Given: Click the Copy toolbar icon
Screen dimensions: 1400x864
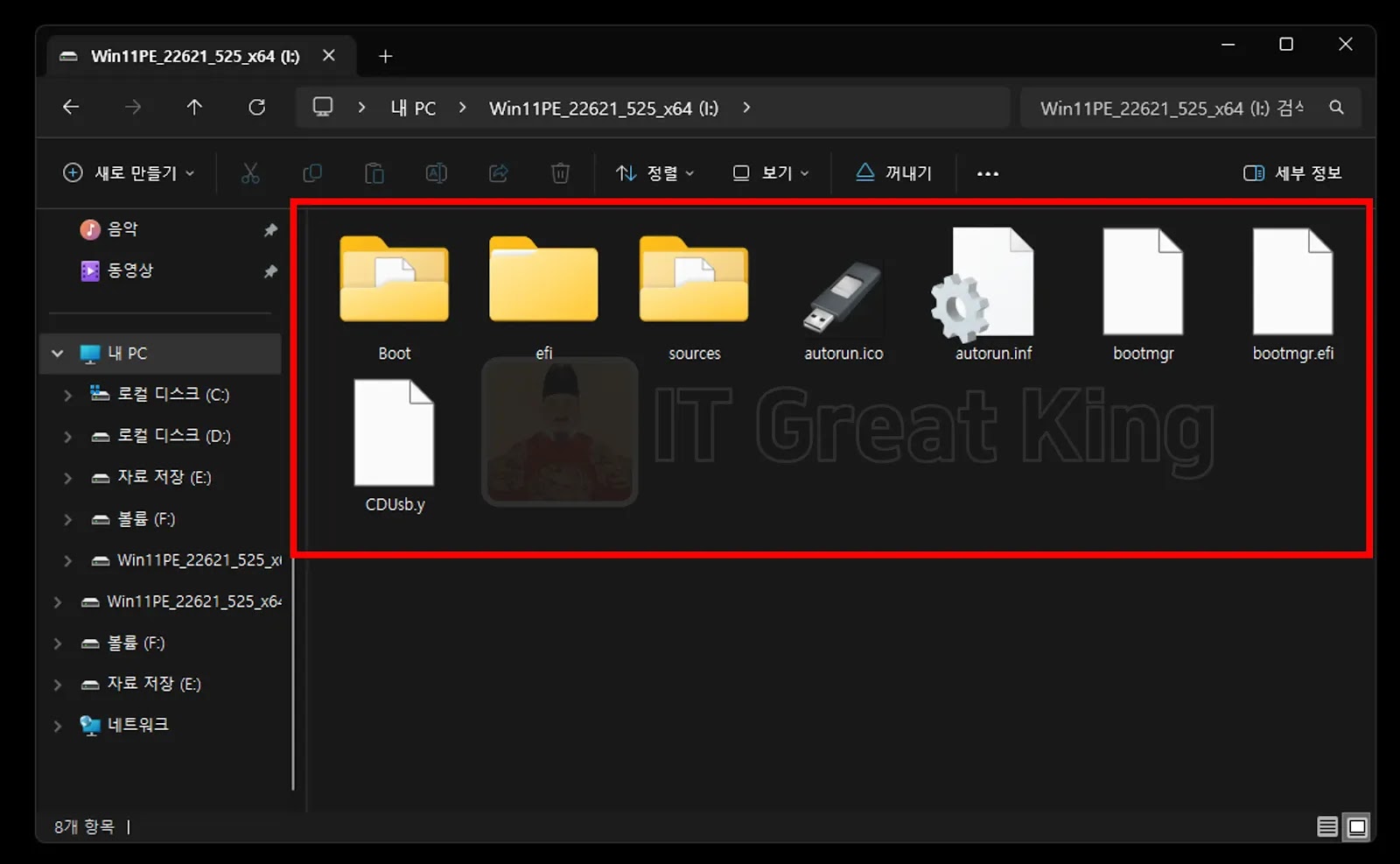Looking at the screenshot, I should [312, 173].
